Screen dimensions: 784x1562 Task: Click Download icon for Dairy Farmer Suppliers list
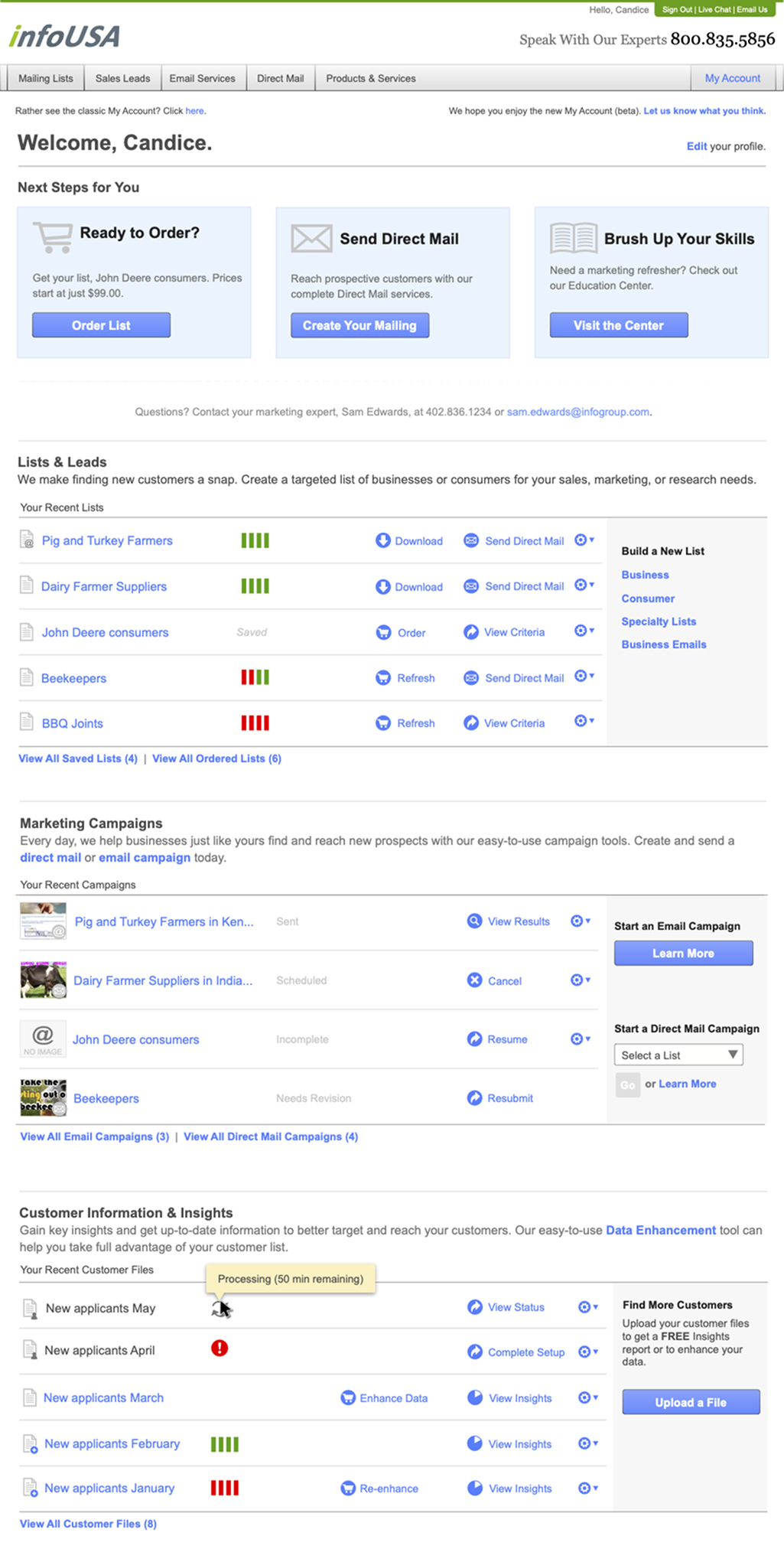(x=383, y=586)
